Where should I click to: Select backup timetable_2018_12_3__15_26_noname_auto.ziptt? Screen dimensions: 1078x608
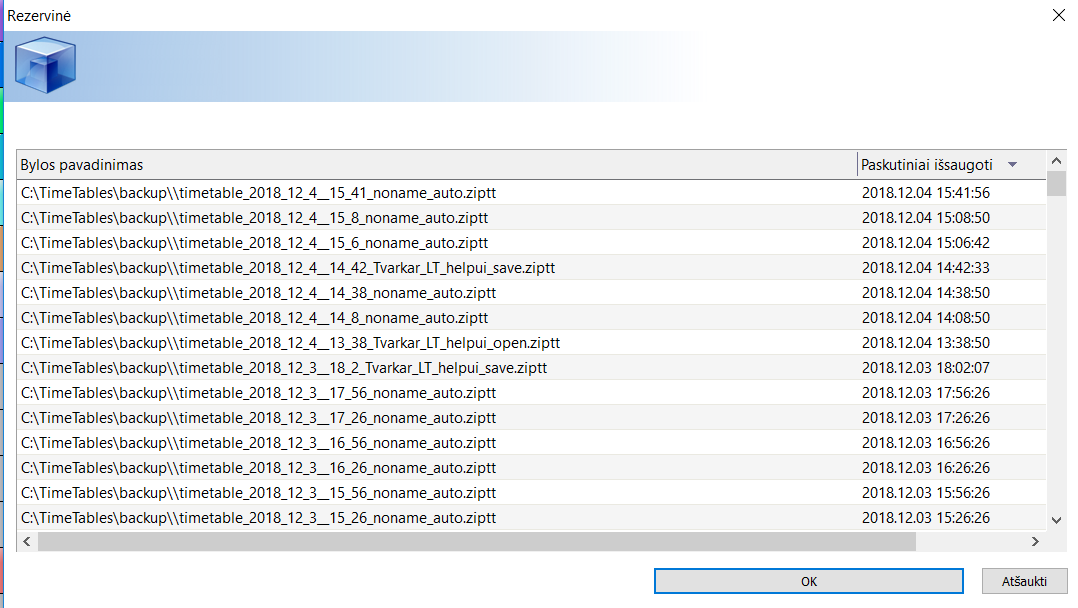tap(258, 518)
